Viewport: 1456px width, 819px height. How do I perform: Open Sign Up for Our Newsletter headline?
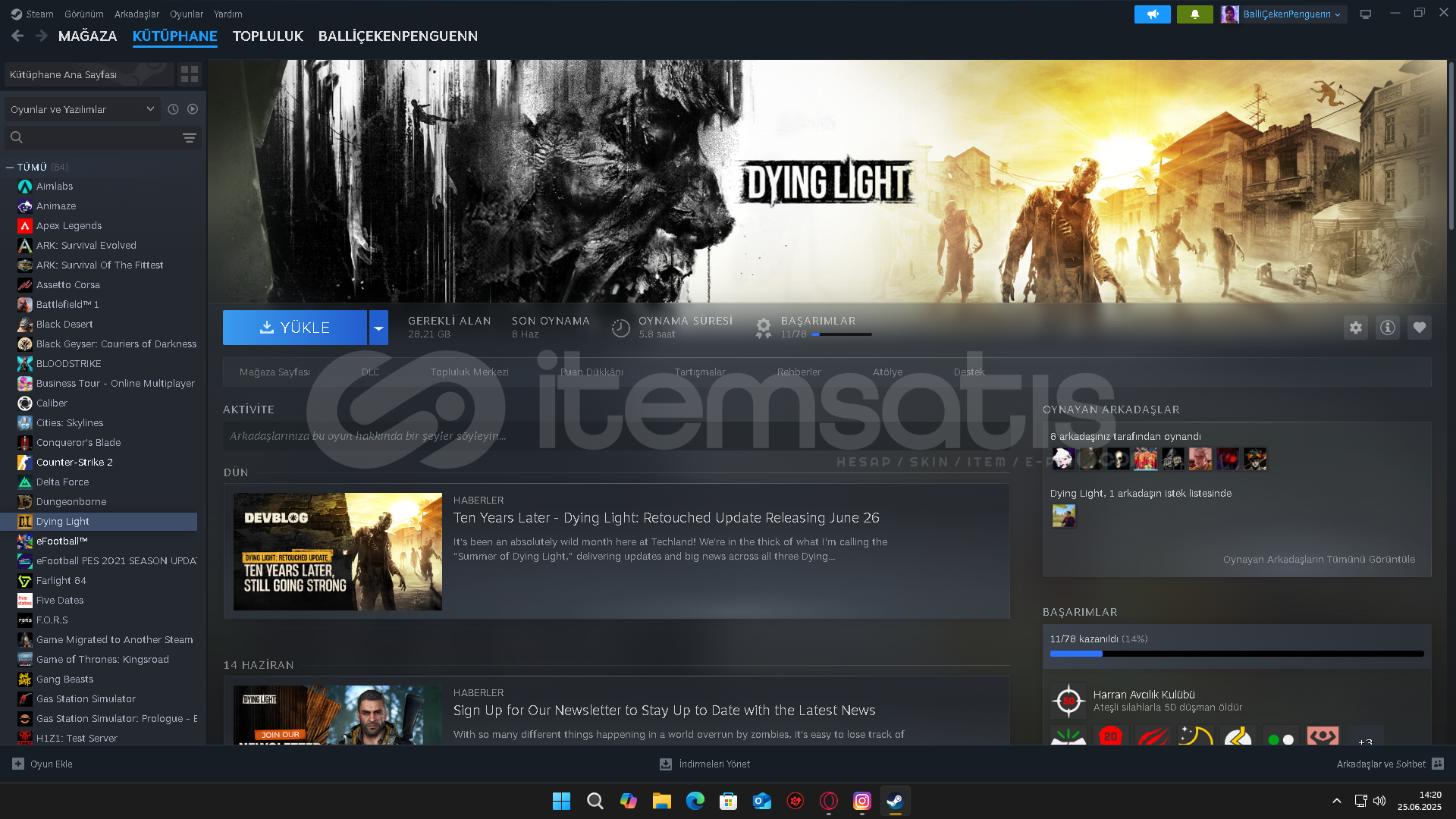click(x=664, y=711)
